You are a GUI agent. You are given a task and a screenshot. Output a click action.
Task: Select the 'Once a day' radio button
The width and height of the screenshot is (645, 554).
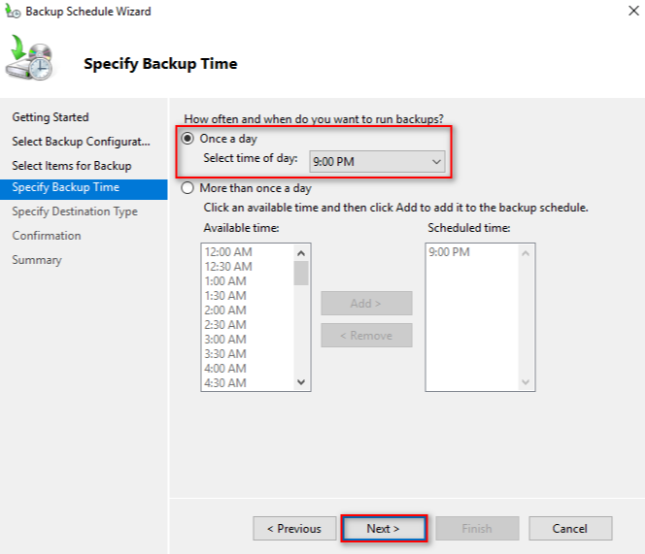188,139
